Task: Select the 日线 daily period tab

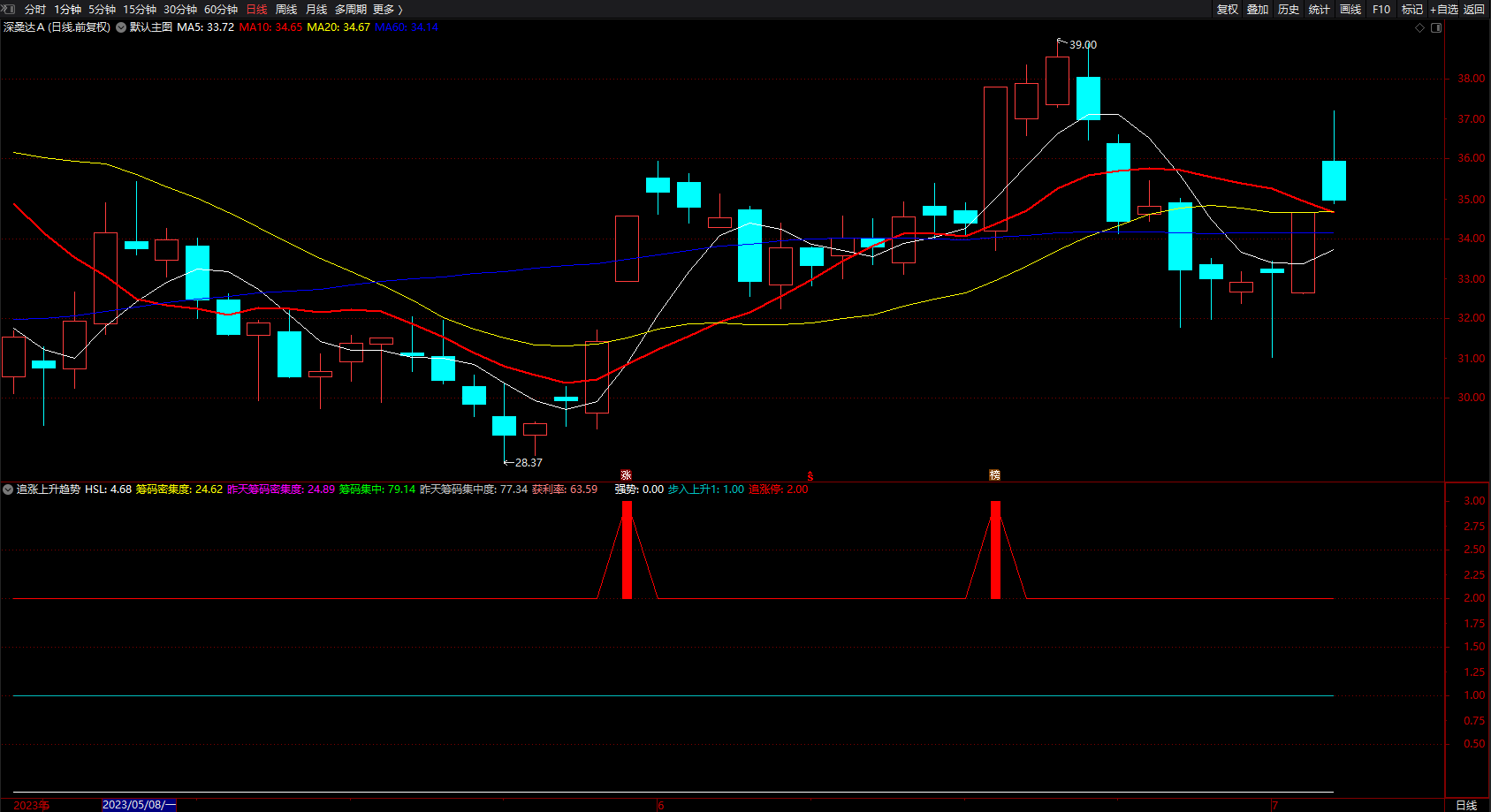Action: (256, 10)
